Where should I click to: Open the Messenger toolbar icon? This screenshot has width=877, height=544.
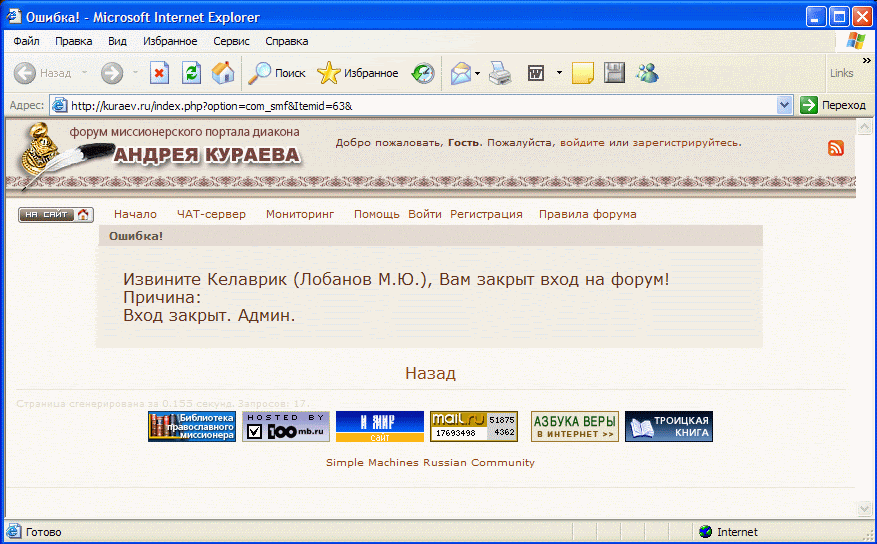click(x=647, y=73)
